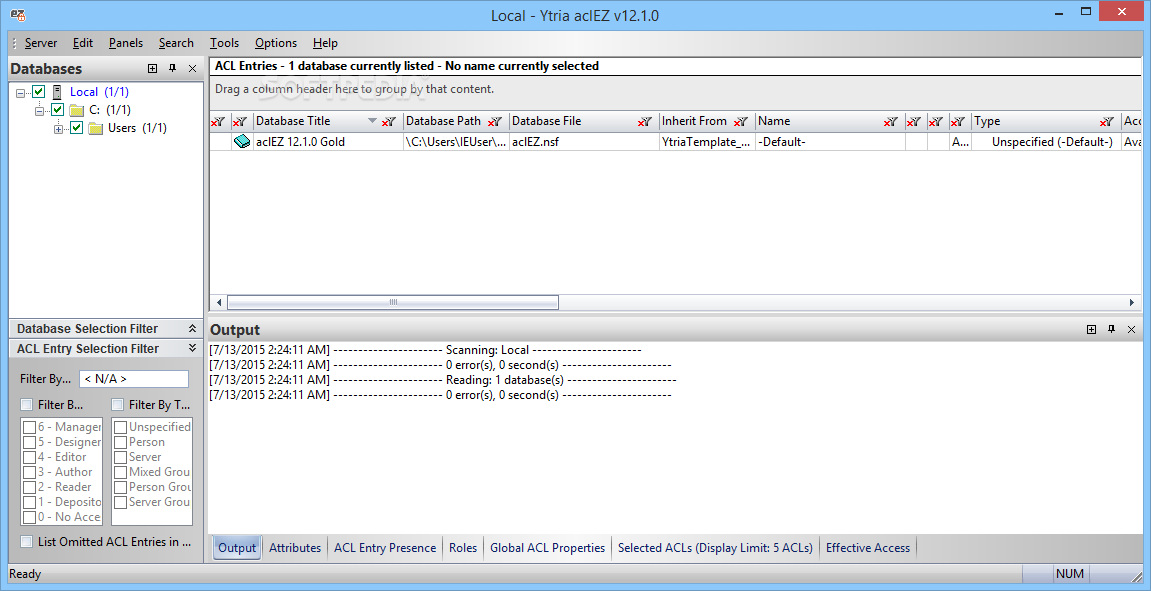This screenshot has height=591, width=1151.
Task: Click filter icon above the 'A...' cell
Action: click(x=958, y=122)
